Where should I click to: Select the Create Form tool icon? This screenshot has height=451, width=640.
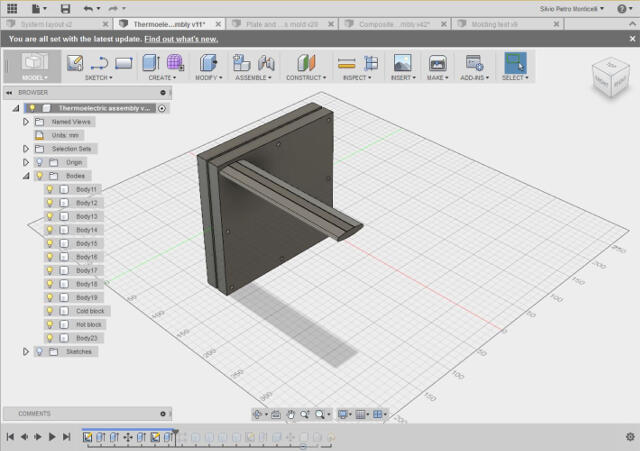pos(175,63)
